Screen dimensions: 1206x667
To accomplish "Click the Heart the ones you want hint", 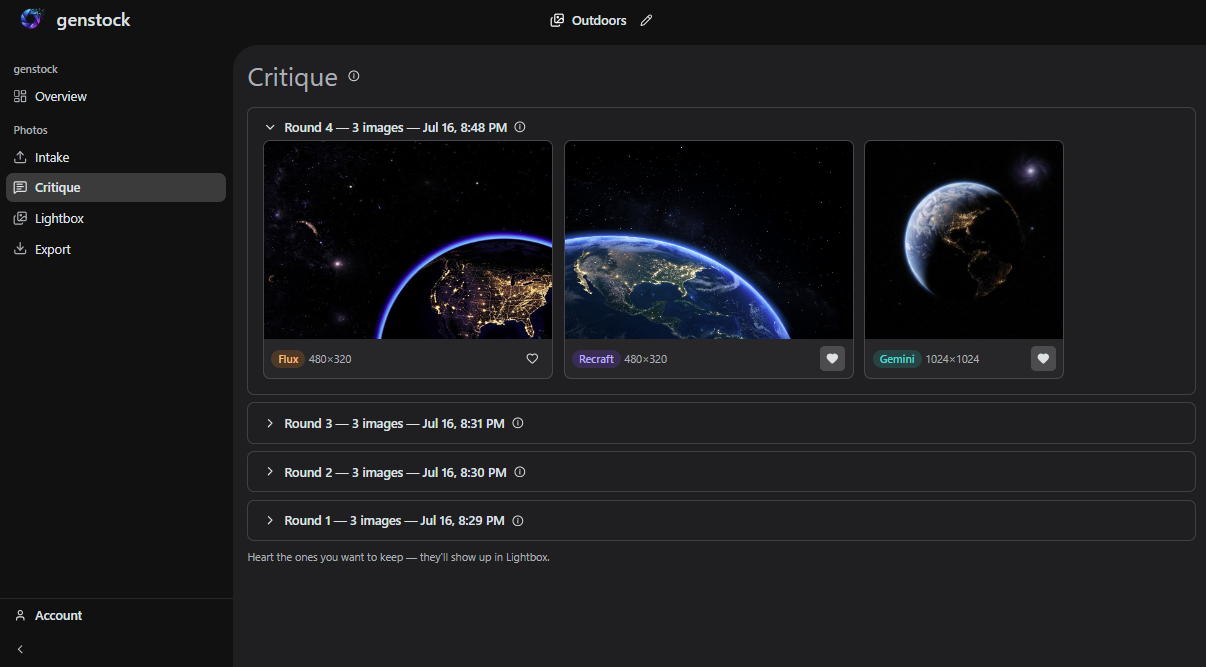I will 399,557.
